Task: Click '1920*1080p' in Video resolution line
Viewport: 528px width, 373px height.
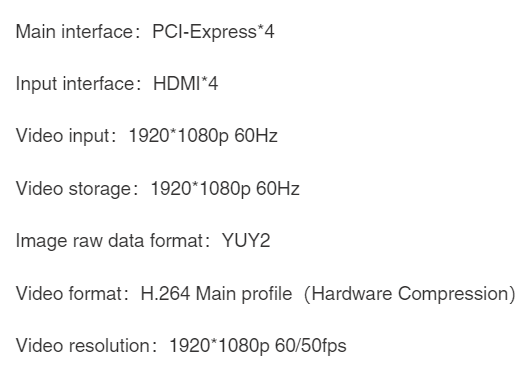Action: 219,346
